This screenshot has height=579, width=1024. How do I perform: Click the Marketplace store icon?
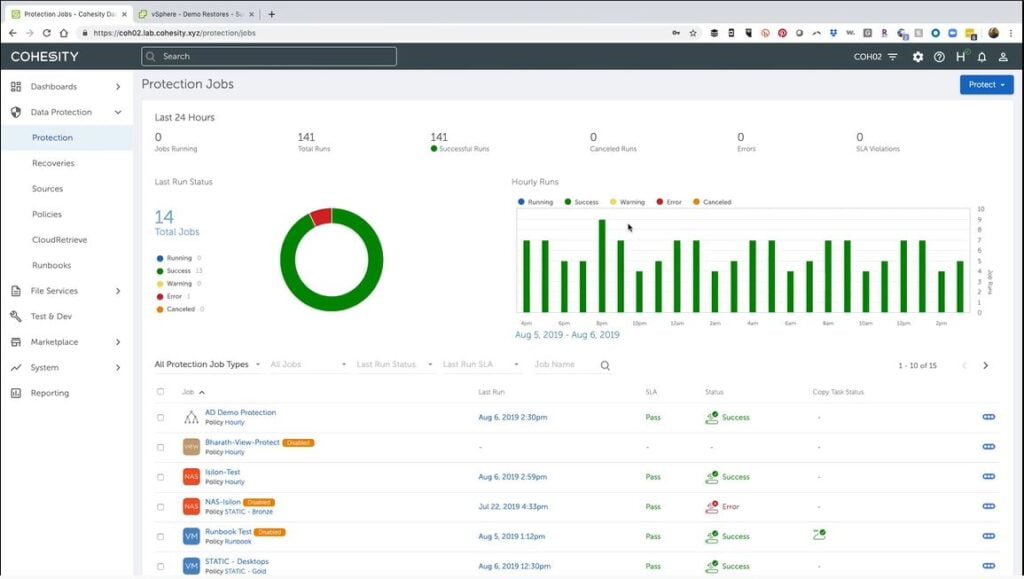pos(16,341)
